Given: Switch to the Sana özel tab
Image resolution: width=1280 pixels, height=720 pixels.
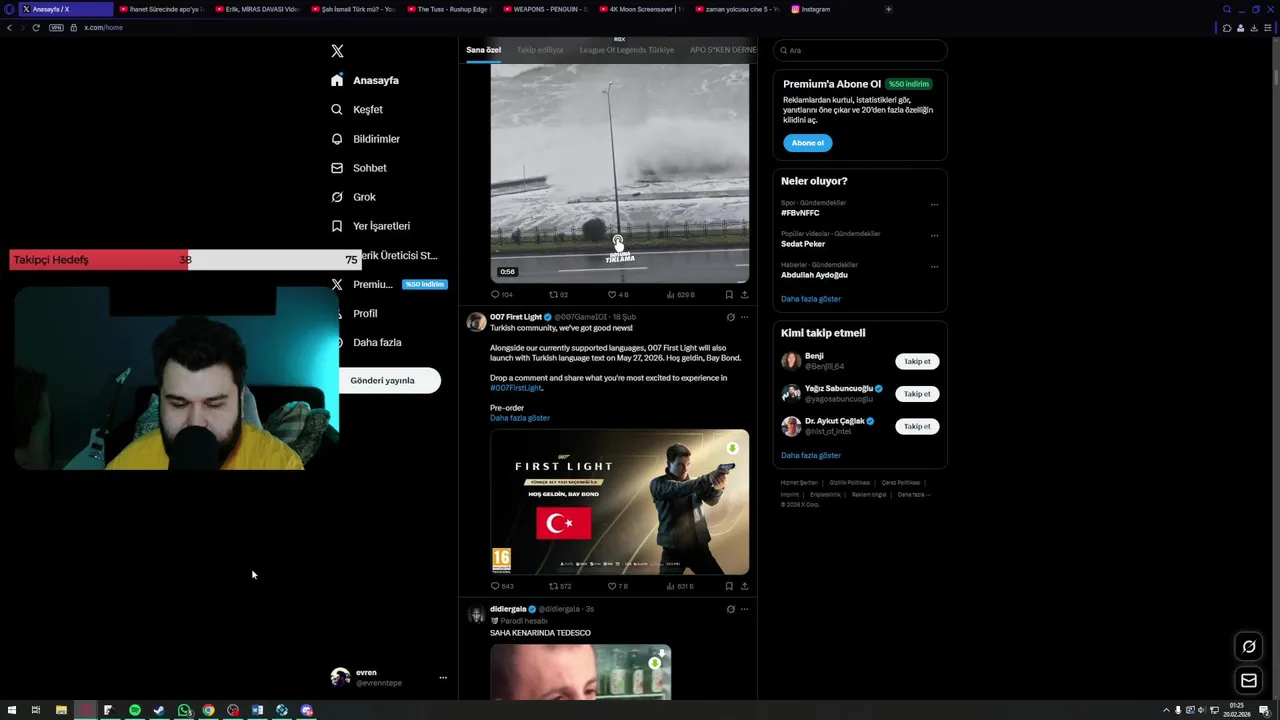Looking at the screenshot, I should [483, 50].
